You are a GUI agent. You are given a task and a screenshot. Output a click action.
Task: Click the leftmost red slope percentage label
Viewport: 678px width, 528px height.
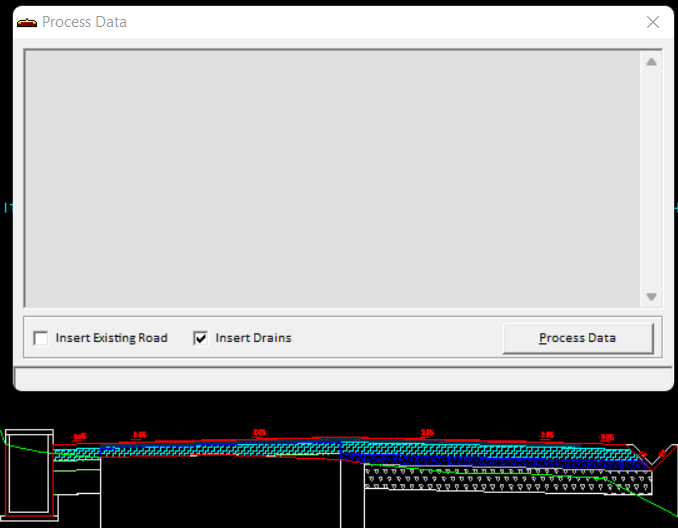click(x=79, y=437)
